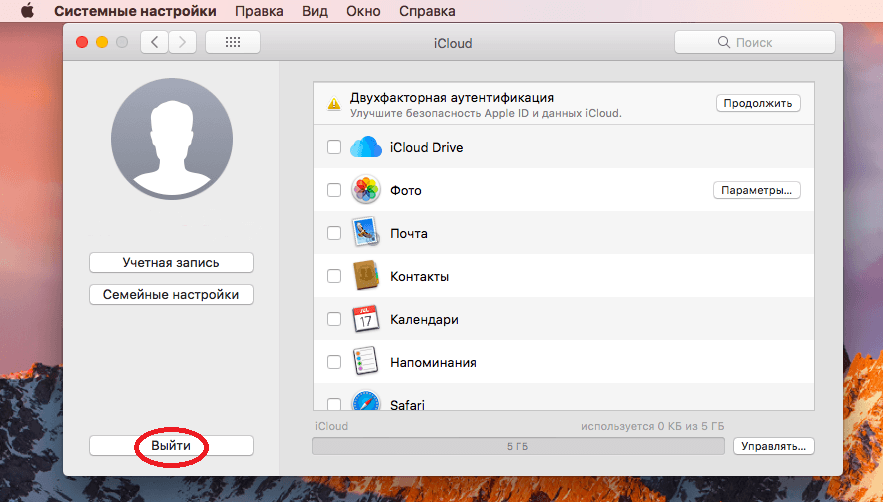Open the Apple menu logo
Image resolution: width=883 pixels, height=502 pixels.
(x=27, y=12)
